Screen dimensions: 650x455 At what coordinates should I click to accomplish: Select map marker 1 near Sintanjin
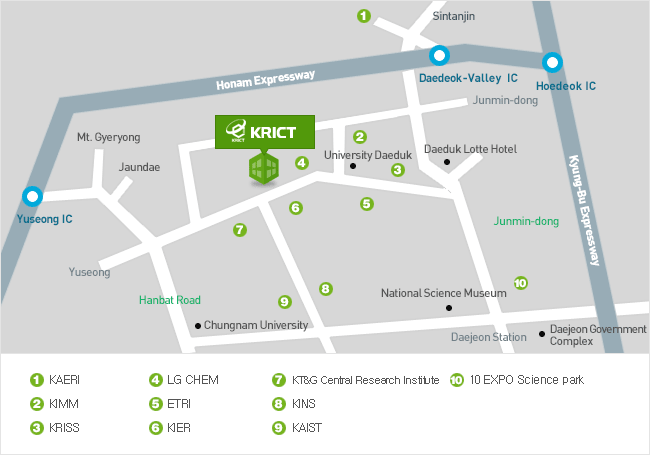[364, 16]
